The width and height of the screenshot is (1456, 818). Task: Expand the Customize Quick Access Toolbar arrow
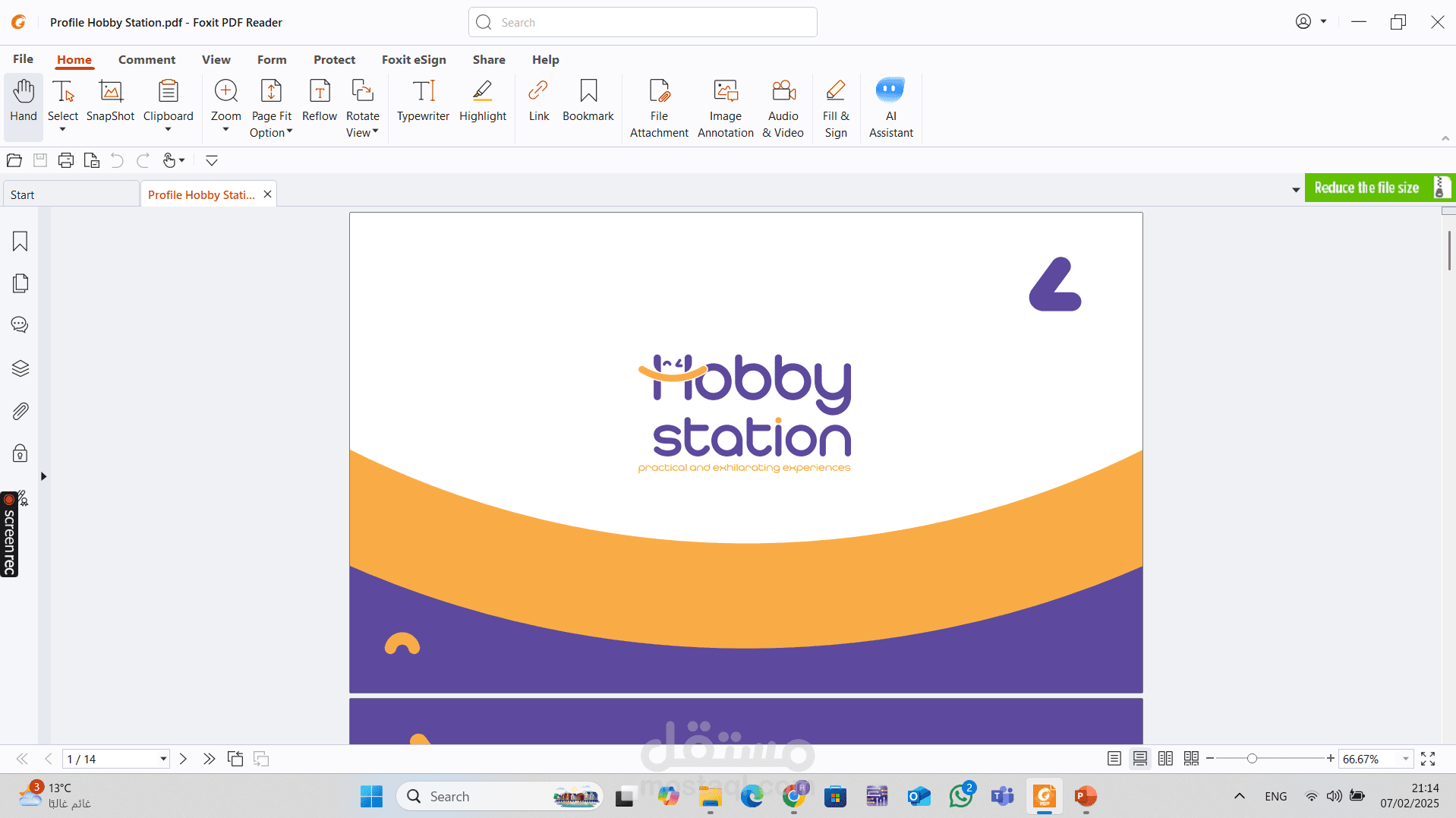tap(212, 160)
